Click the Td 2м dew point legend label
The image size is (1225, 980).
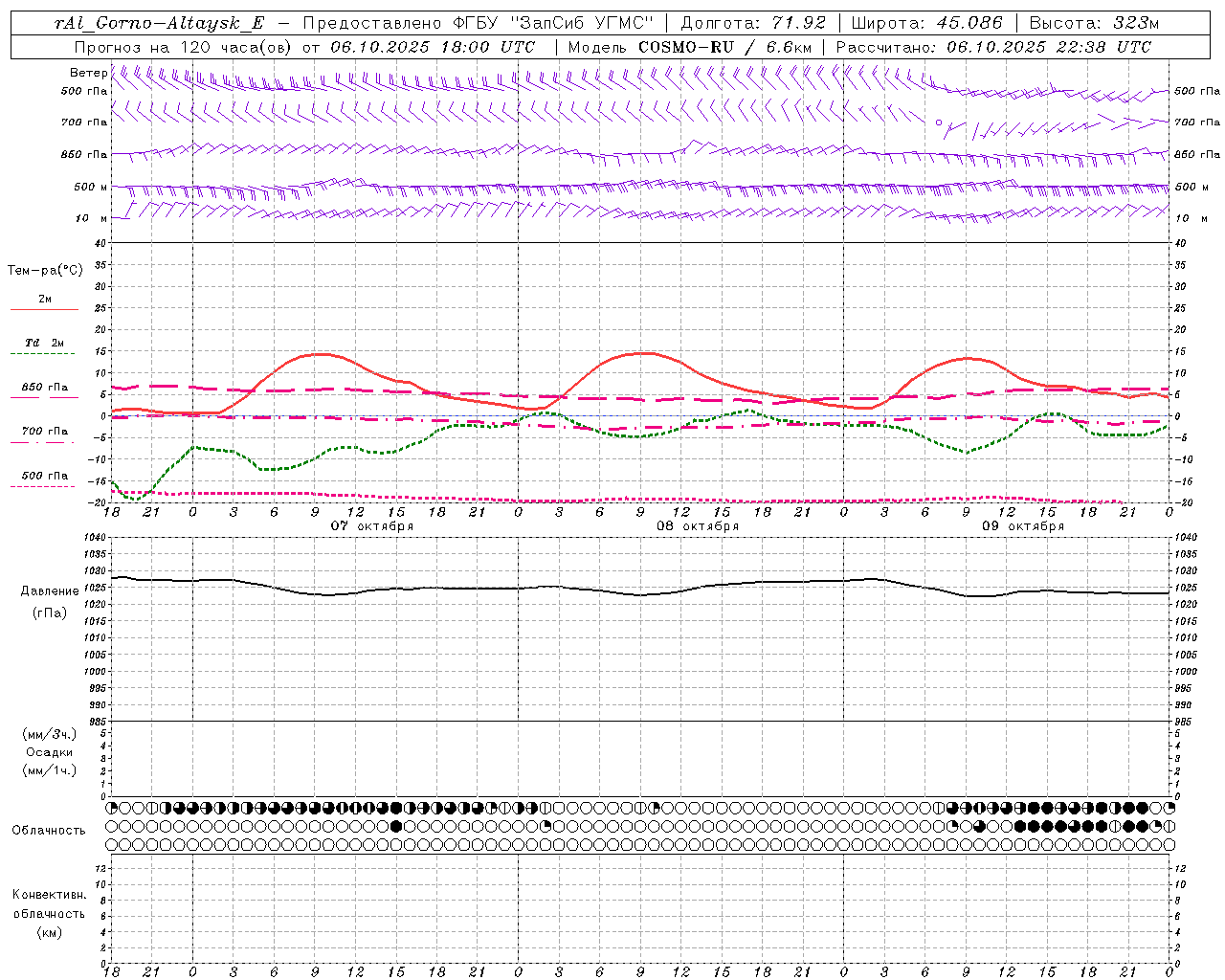point(45,343)
